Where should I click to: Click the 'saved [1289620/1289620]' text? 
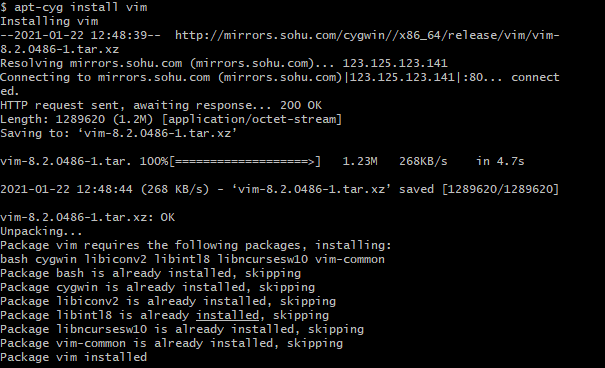[479, 189]
